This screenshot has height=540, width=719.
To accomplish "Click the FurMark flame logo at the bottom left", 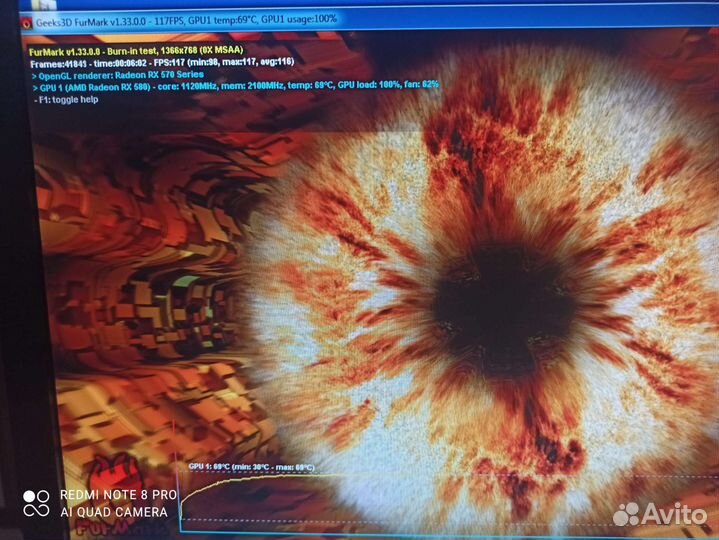I will click(117, 493).
